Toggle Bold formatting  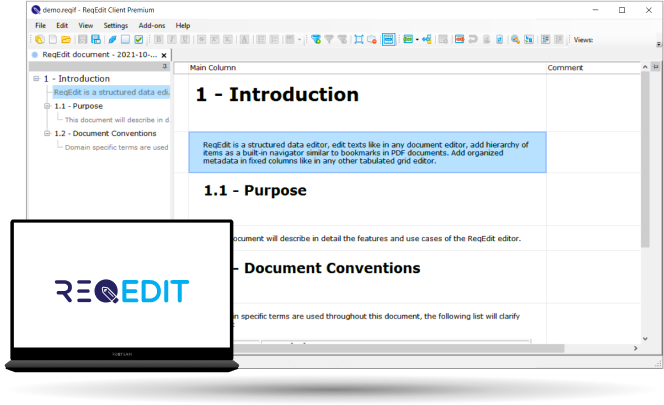coord(159,39)
